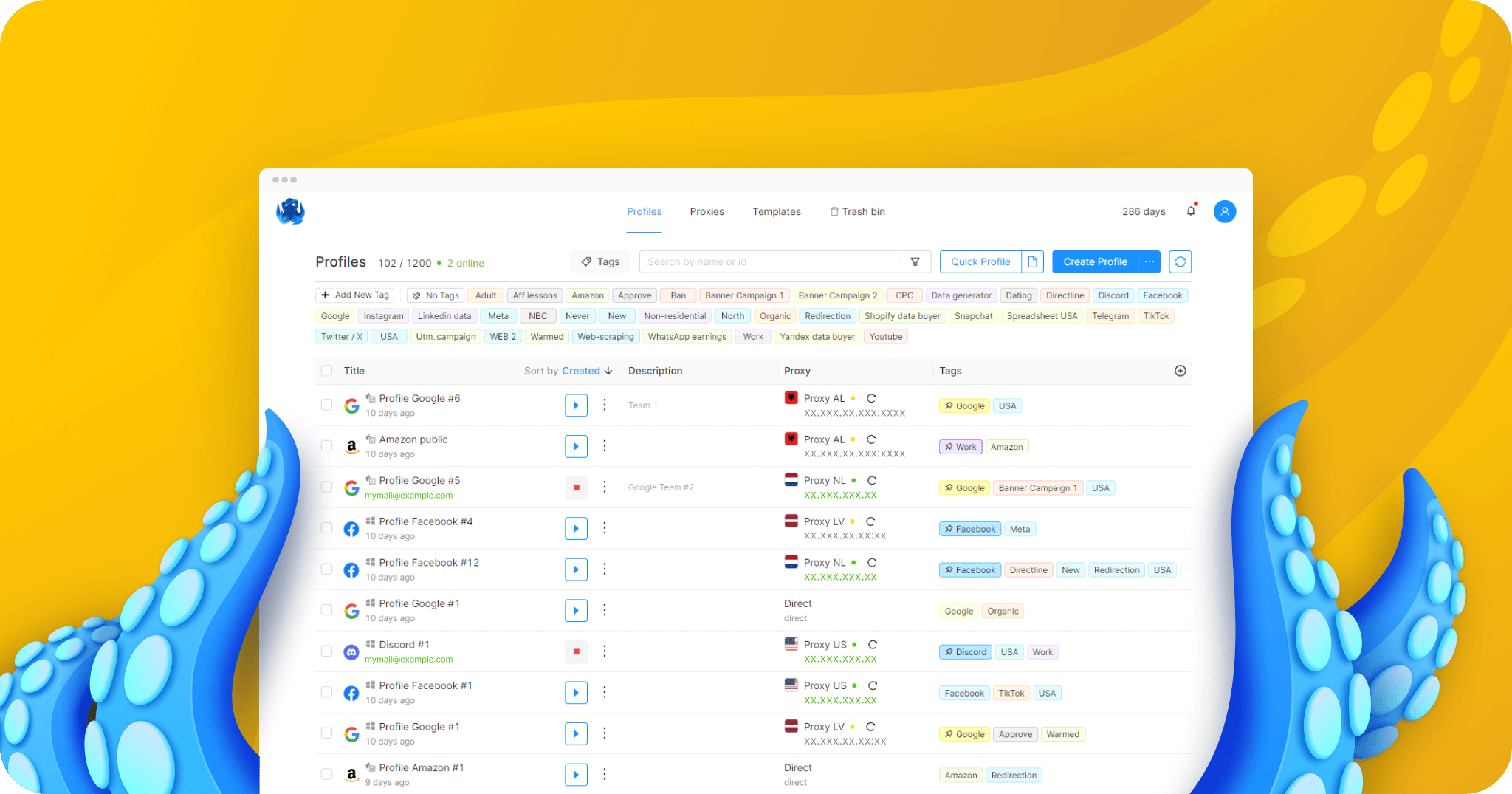Switch to the Proxies tab

tap(707, 211)
